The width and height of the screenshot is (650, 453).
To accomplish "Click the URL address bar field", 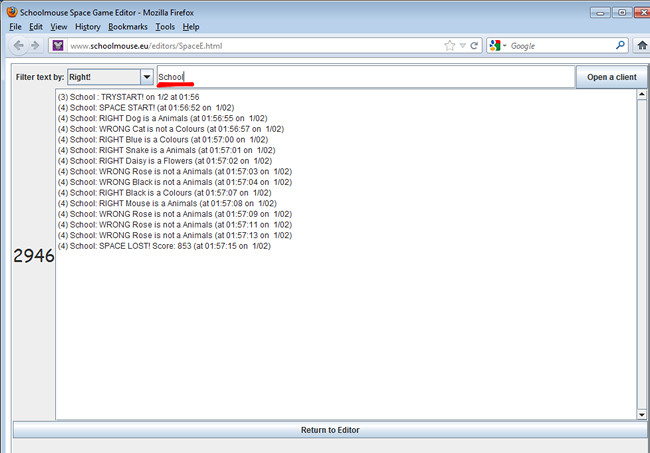I will (x=250, y=46).
